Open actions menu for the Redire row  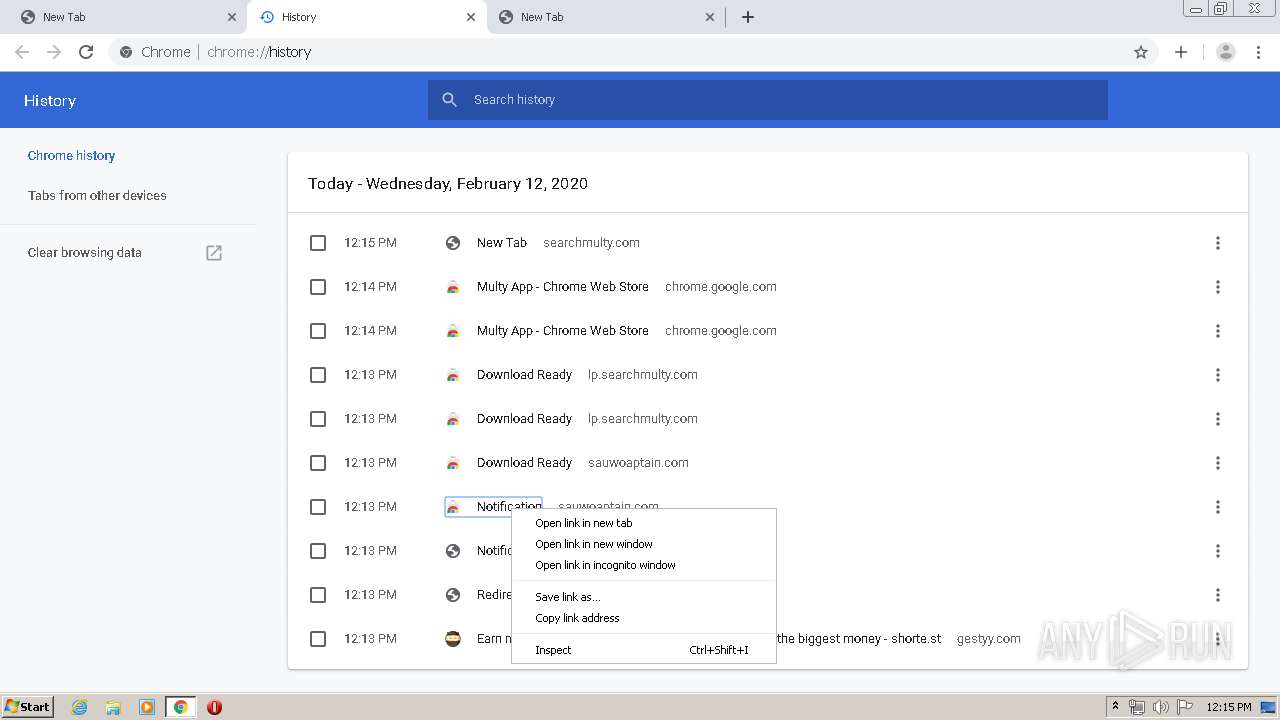coord(1218,595)
